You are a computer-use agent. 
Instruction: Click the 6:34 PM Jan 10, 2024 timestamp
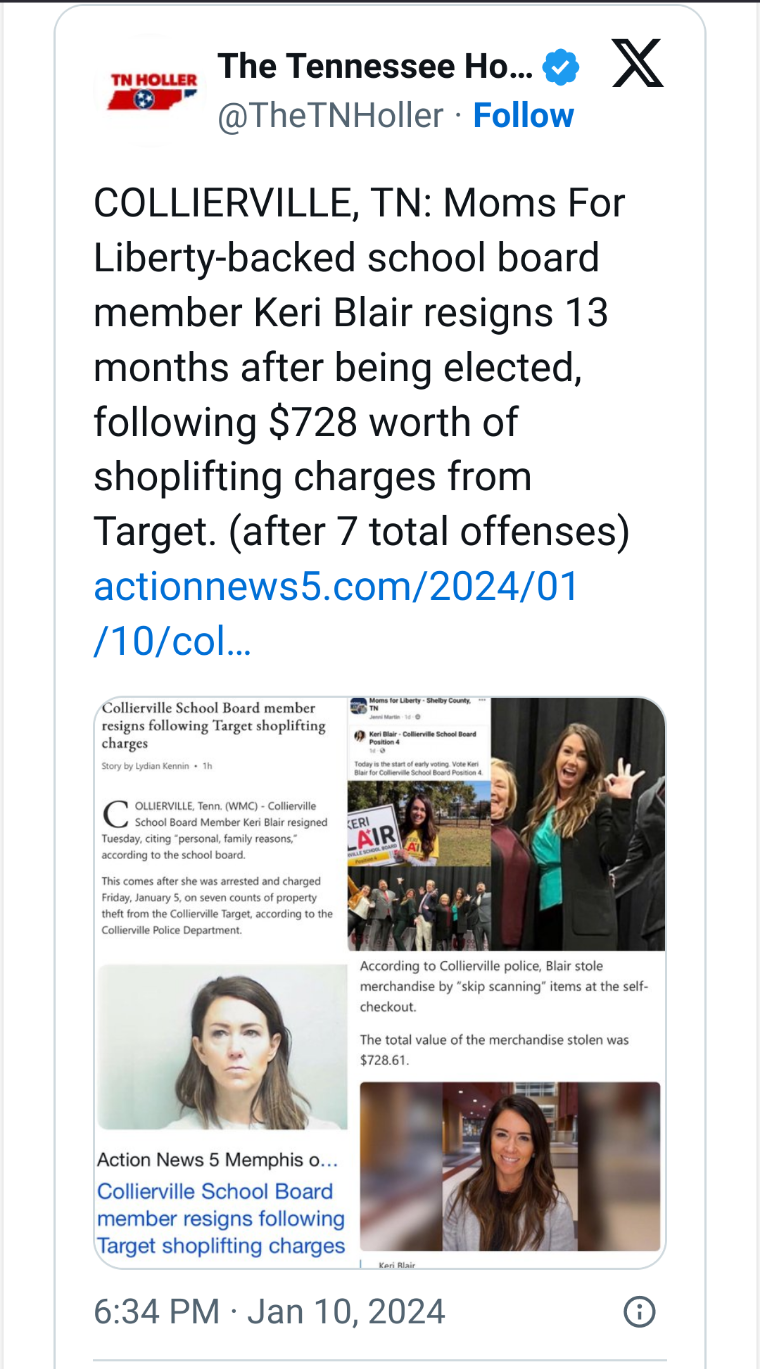269,1311
